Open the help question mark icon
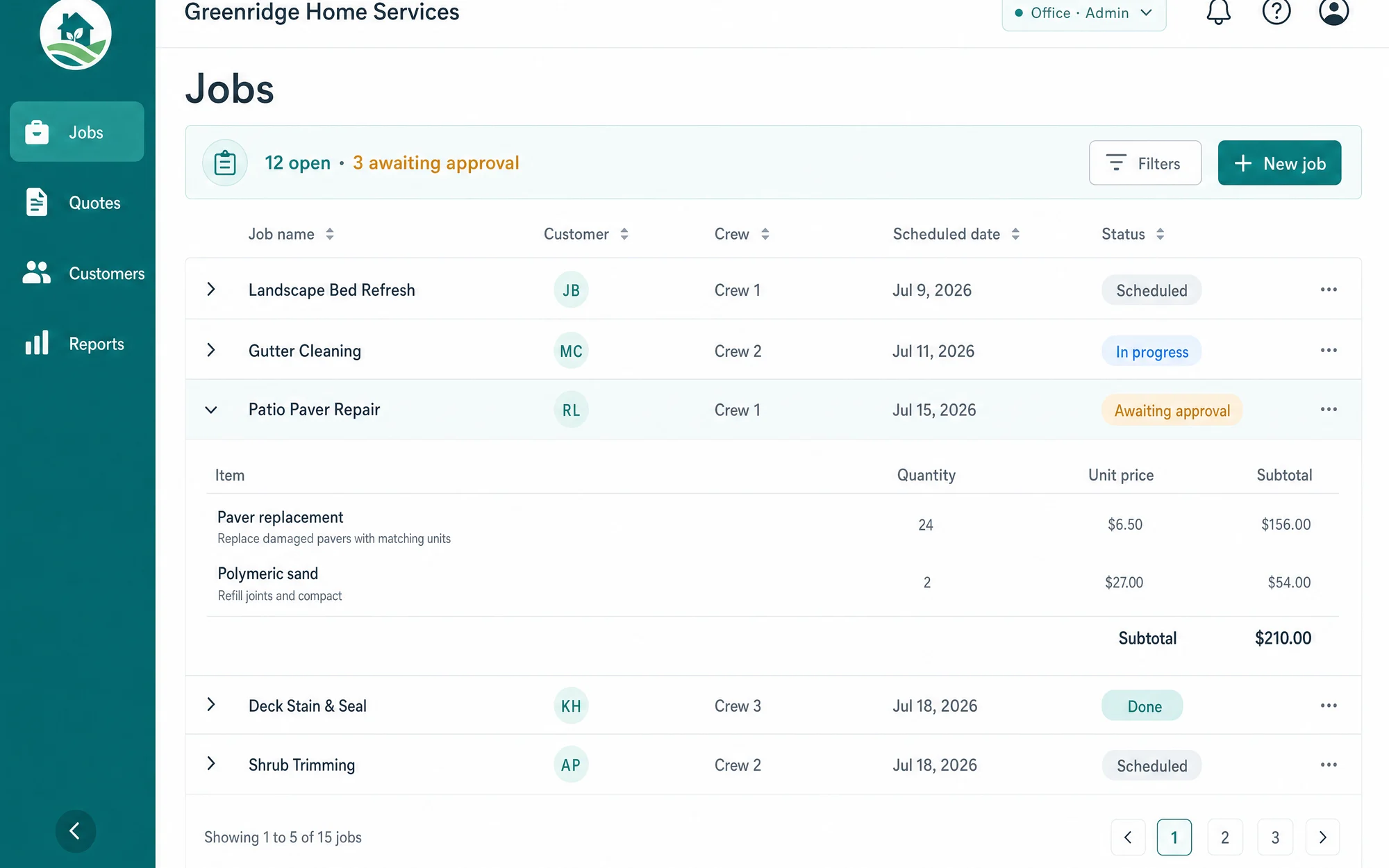 pyautogui.click(x=1276, y=11)
